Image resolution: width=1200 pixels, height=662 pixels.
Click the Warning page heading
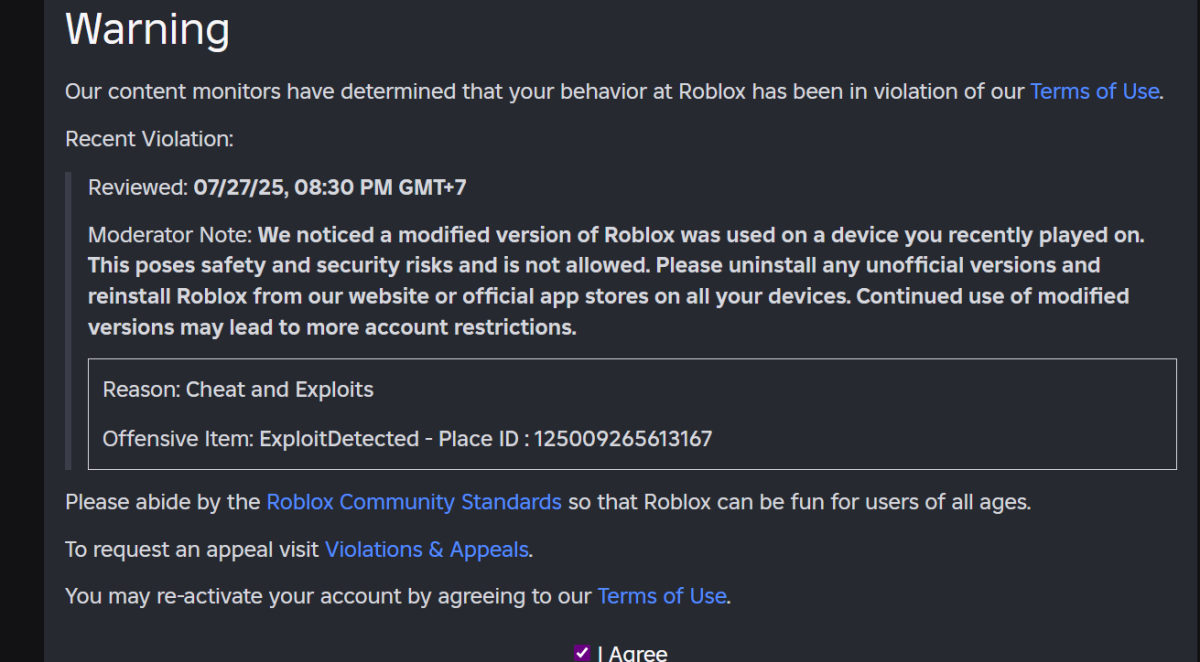click(147, 30)
